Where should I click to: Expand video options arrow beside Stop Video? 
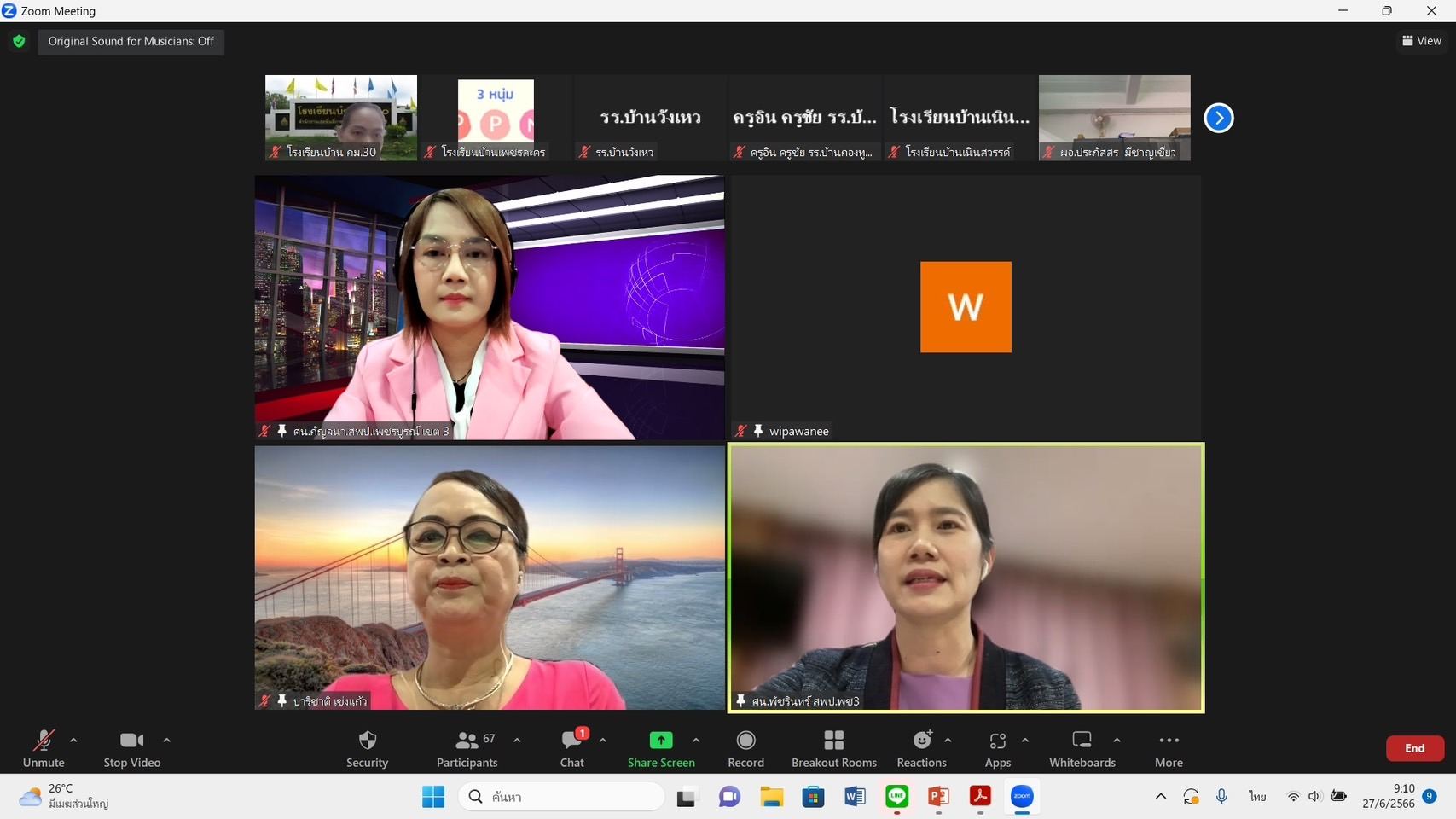click(166, 741)
